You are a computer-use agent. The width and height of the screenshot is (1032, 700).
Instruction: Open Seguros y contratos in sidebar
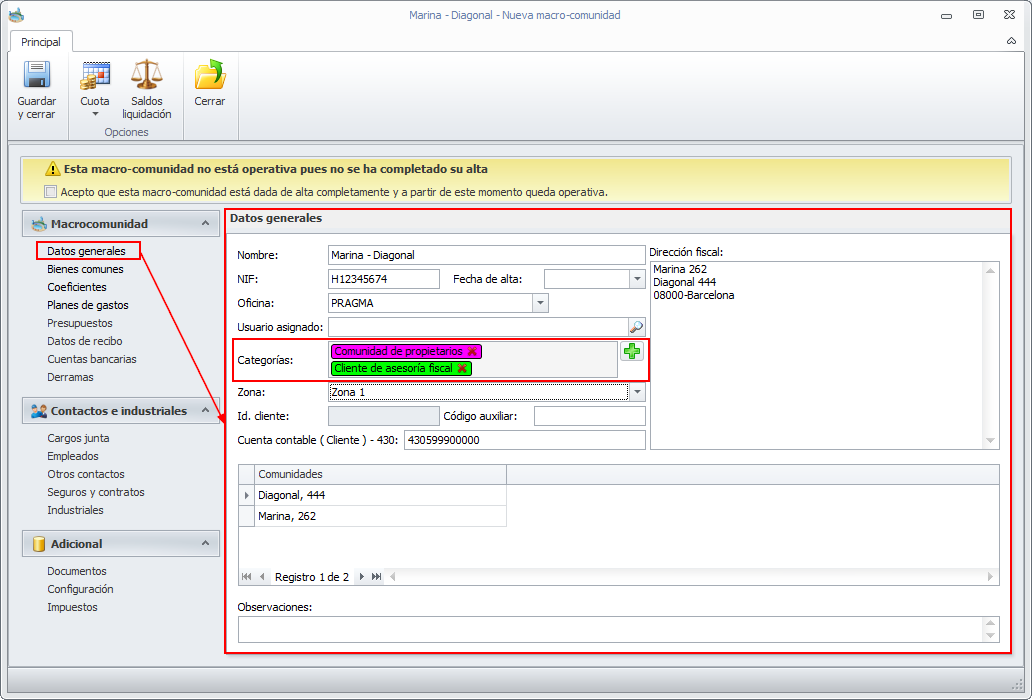[96, 492]
